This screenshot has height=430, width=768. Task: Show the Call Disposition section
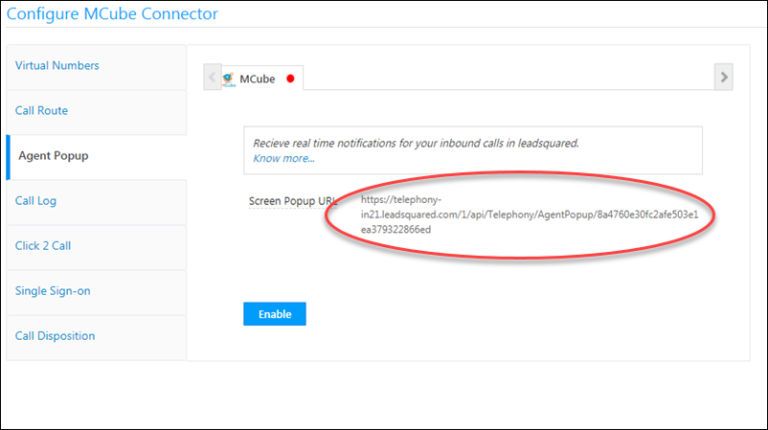pos(55,336)
